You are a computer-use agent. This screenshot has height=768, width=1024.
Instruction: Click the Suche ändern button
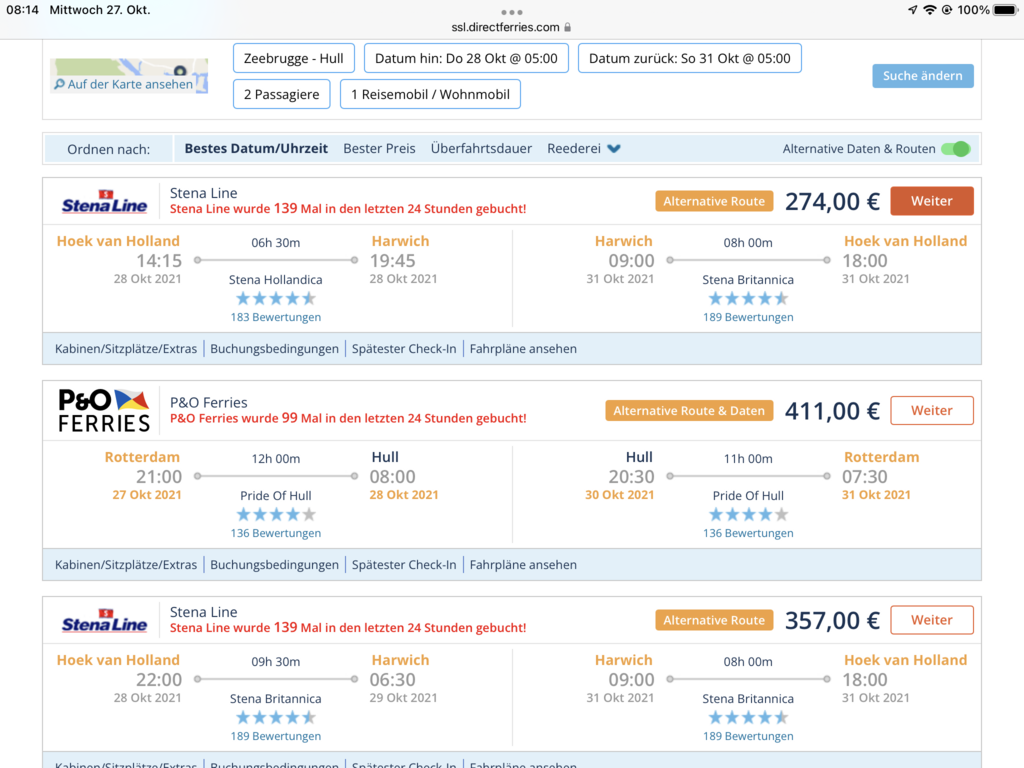(x=923, y=76)
